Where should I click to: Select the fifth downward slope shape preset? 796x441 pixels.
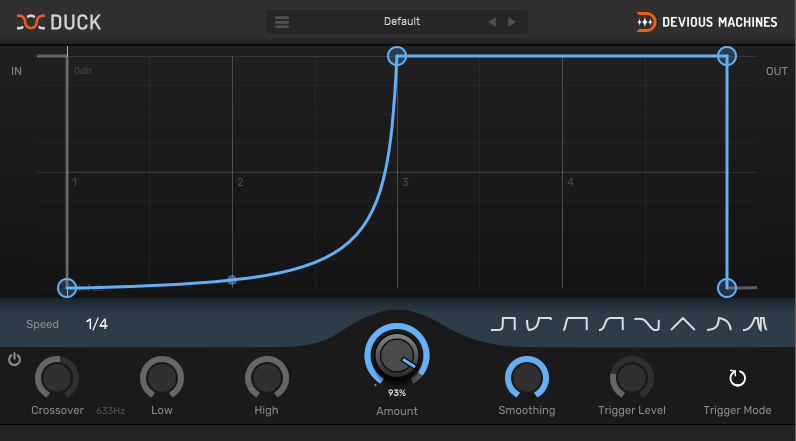point(647,324)
